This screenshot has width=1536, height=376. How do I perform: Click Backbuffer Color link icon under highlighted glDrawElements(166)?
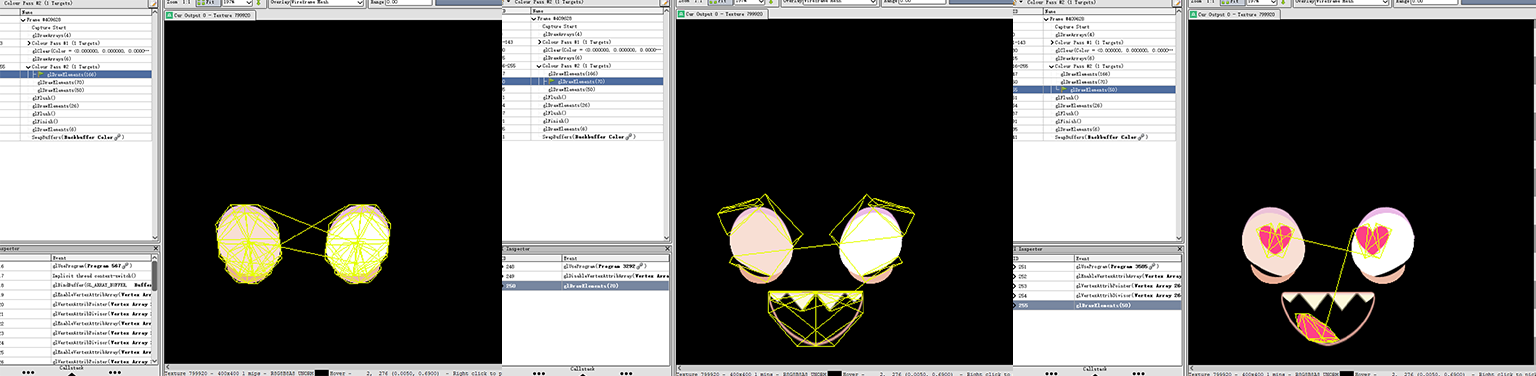(x=117, y=137)
